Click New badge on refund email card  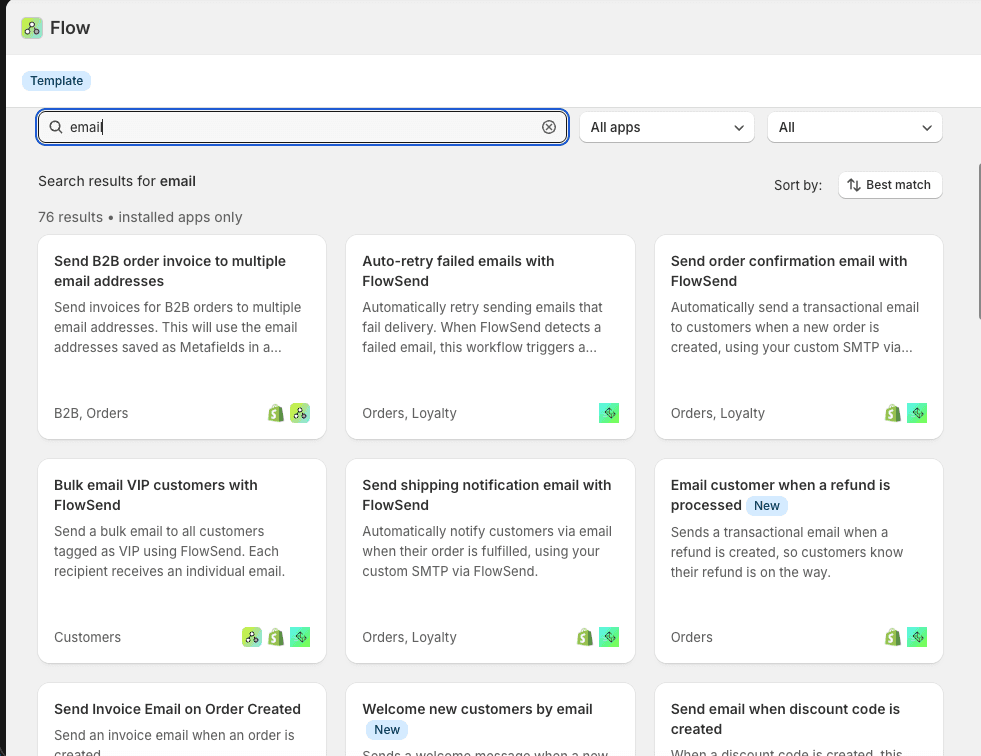(766, 506)
